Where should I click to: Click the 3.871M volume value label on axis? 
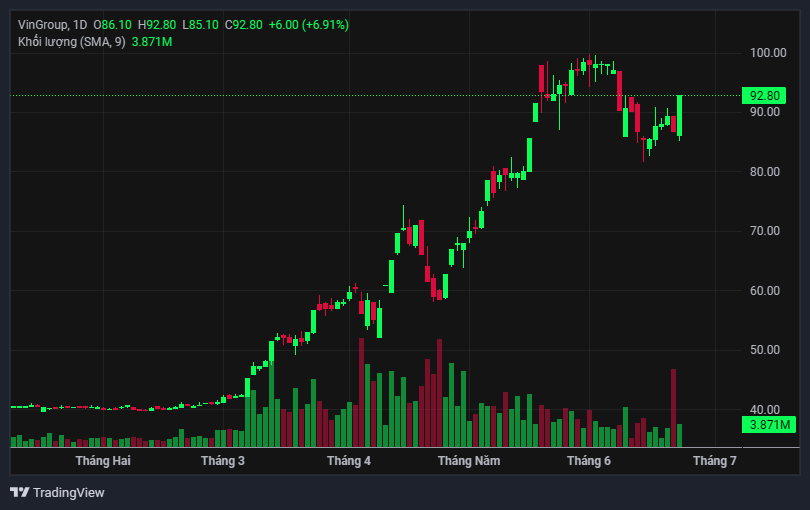[769, 425]
